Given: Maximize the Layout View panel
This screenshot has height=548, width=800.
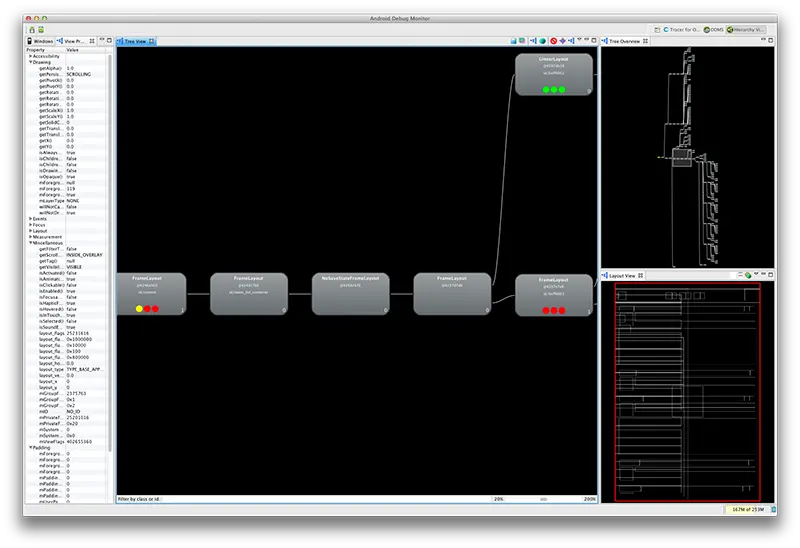Looking at the screenshot, I should point(770,275).
